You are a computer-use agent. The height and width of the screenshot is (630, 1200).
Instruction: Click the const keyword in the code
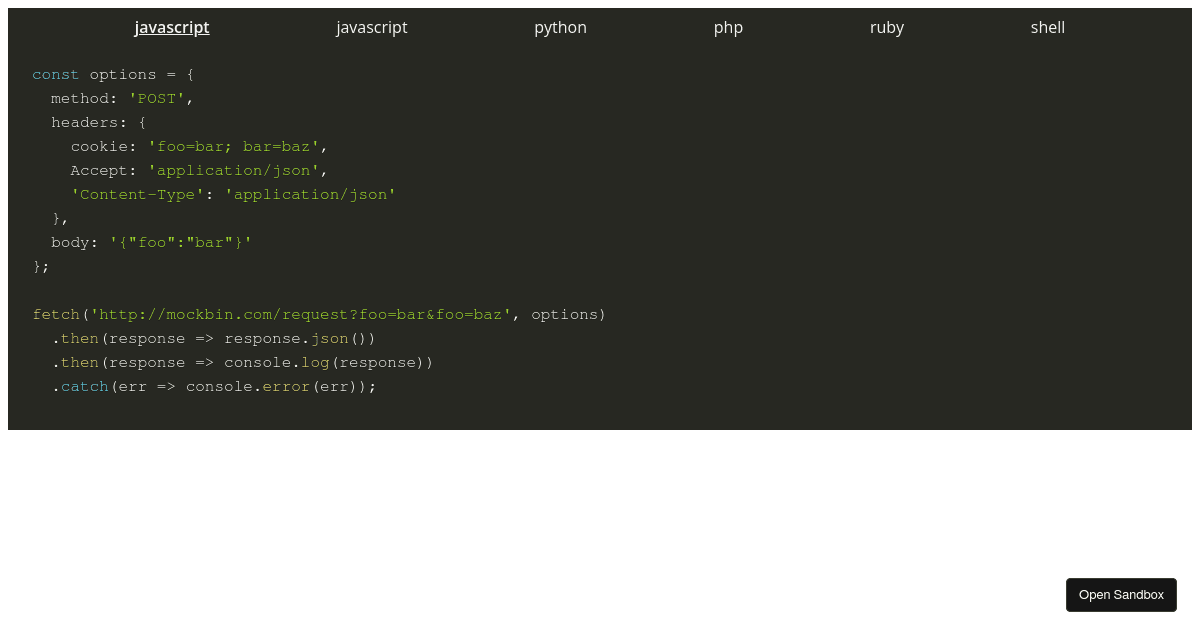[x=55, y=74]
